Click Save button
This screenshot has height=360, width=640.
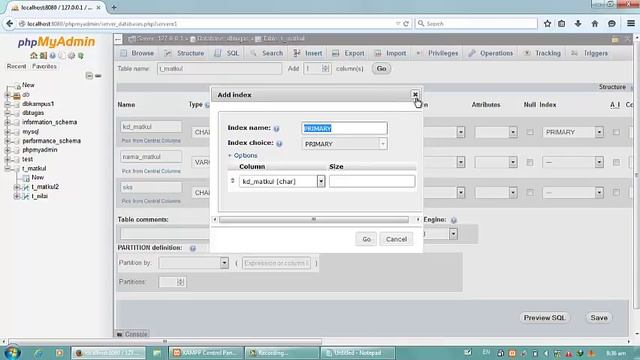click(x=599, y=318)
